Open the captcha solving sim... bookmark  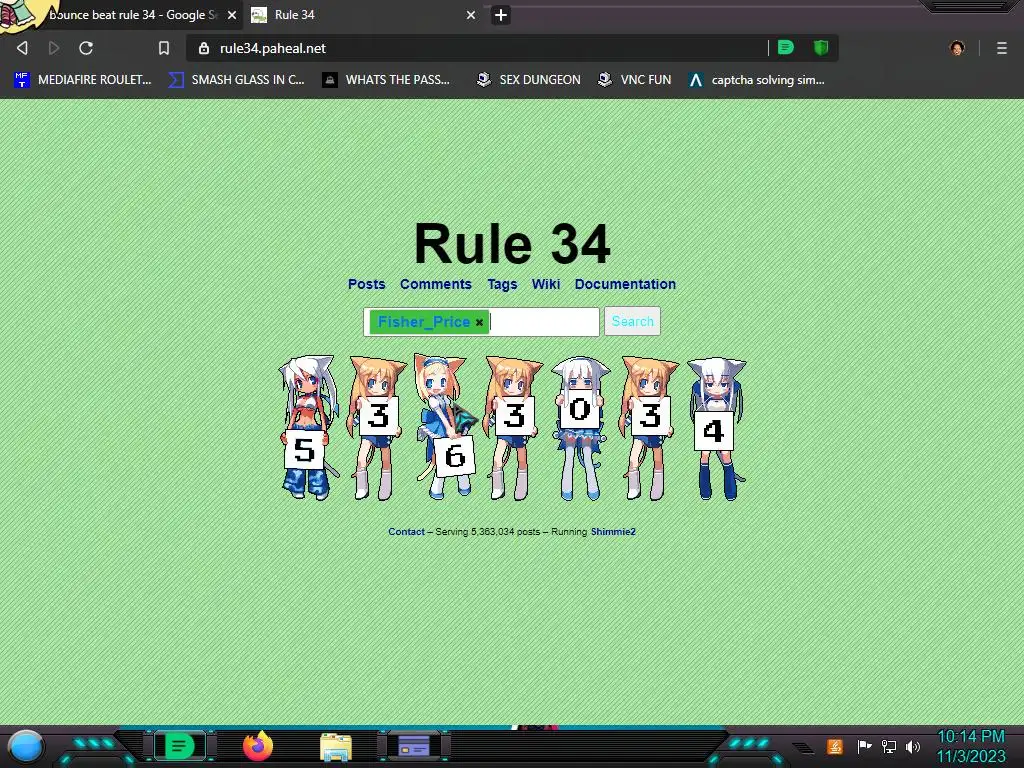[757, 80]
